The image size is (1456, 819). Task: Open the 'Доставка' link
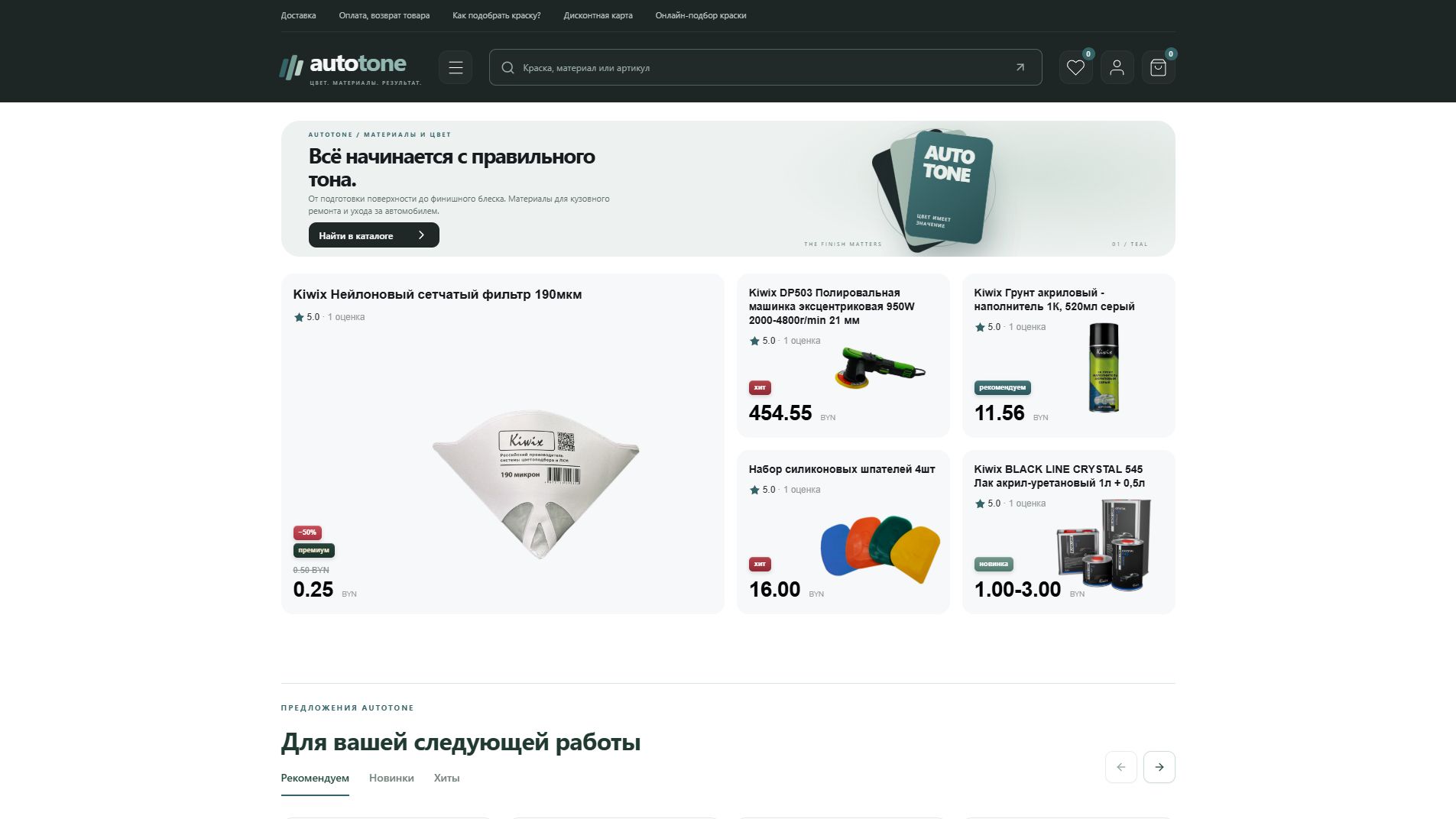[x=298, y=15]
